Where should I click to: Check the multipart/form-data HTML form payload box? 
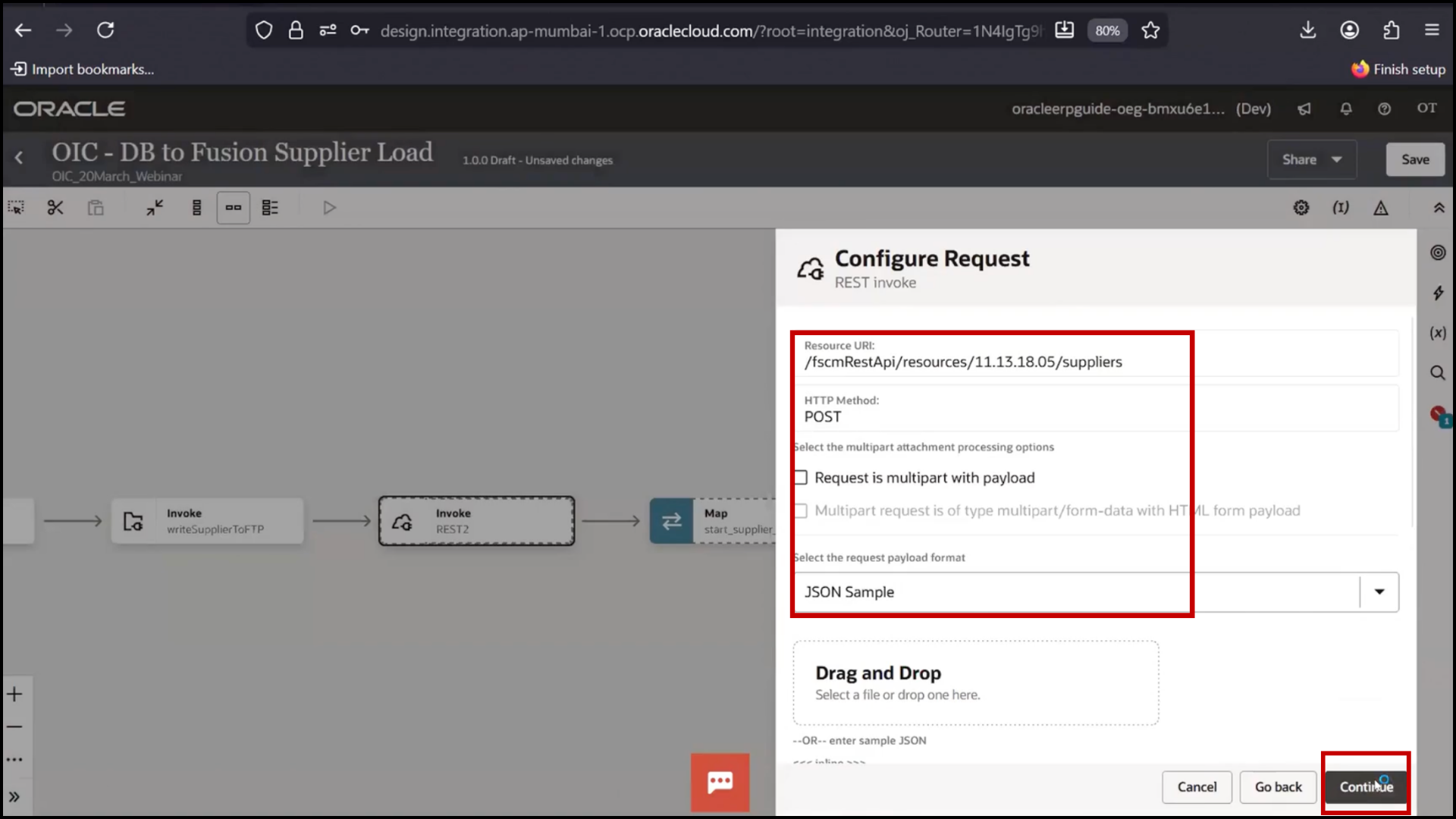(x=801, y=511)
